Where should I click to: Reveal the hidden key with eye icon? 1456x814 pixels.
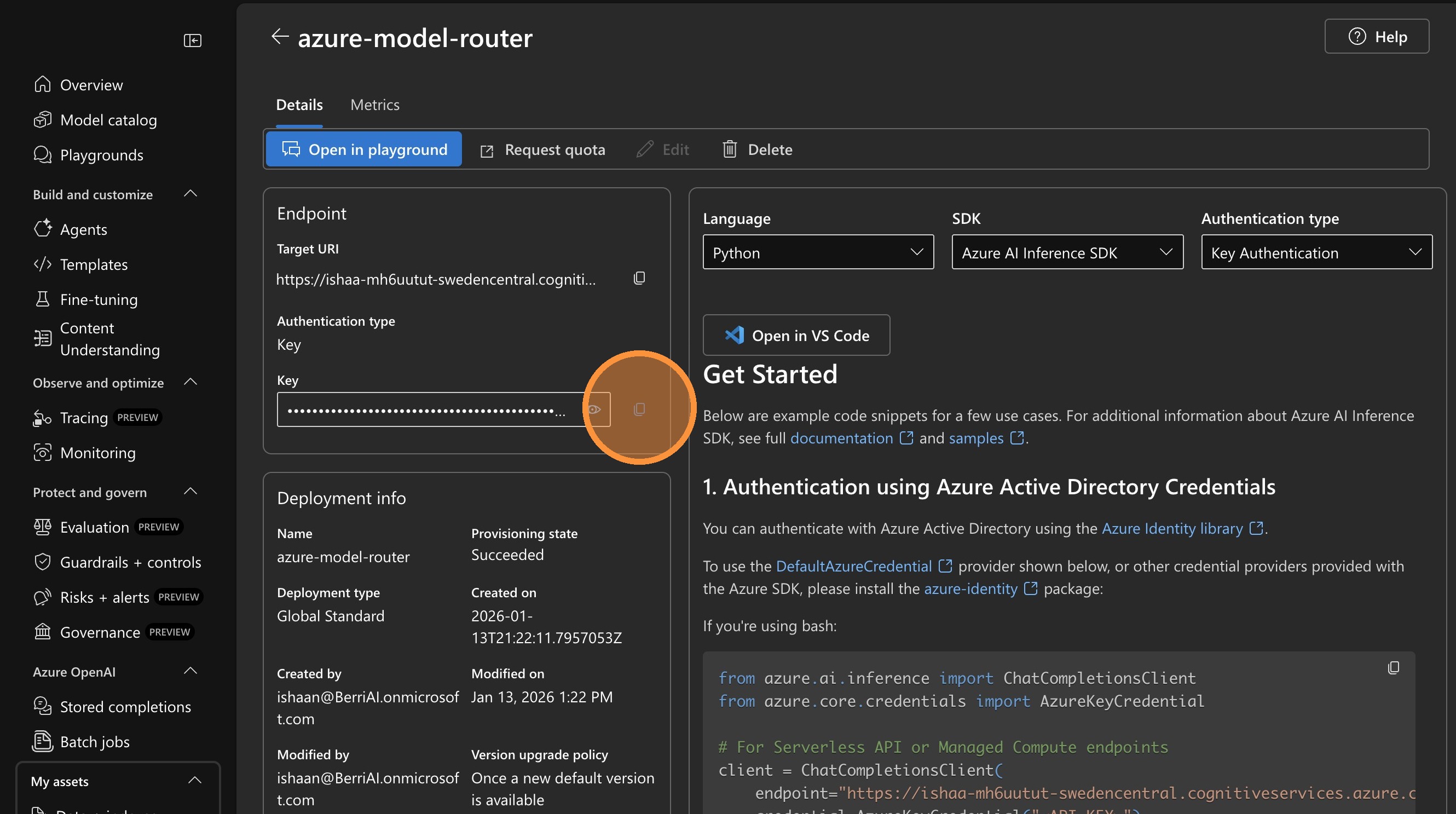point(594,409)
